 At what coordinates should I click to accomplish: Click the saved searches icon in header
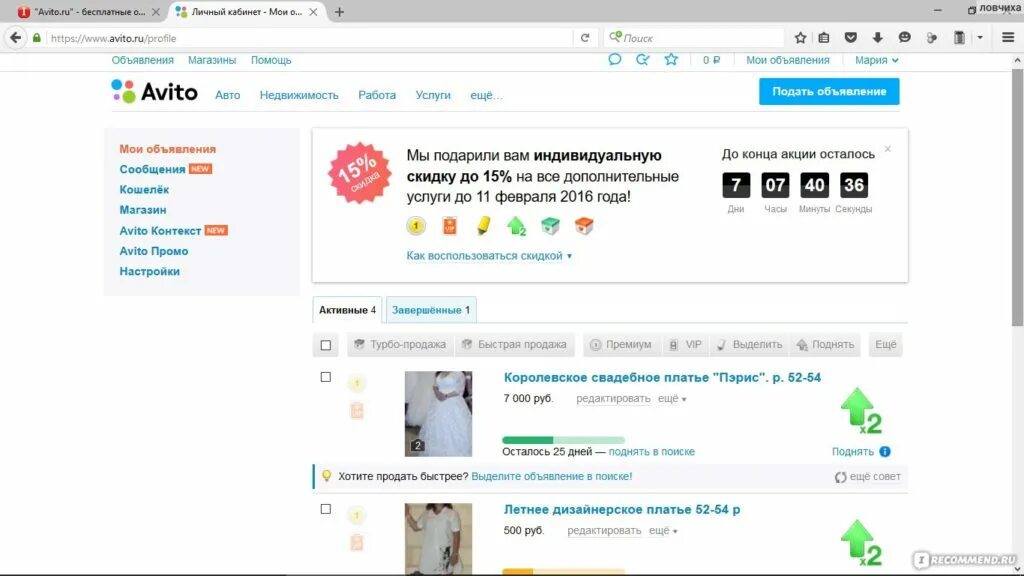(643, 59)
